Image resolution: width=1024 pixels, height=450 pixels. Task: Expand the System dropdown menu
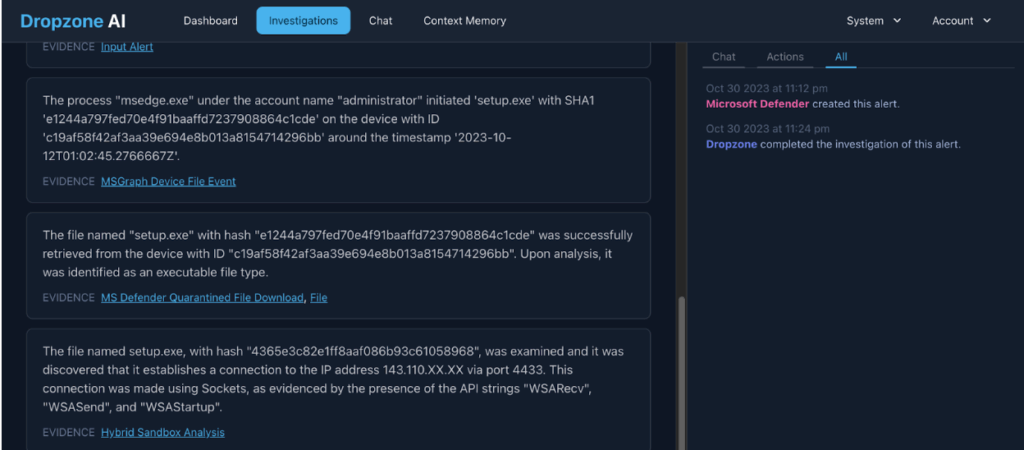point(873,20)
